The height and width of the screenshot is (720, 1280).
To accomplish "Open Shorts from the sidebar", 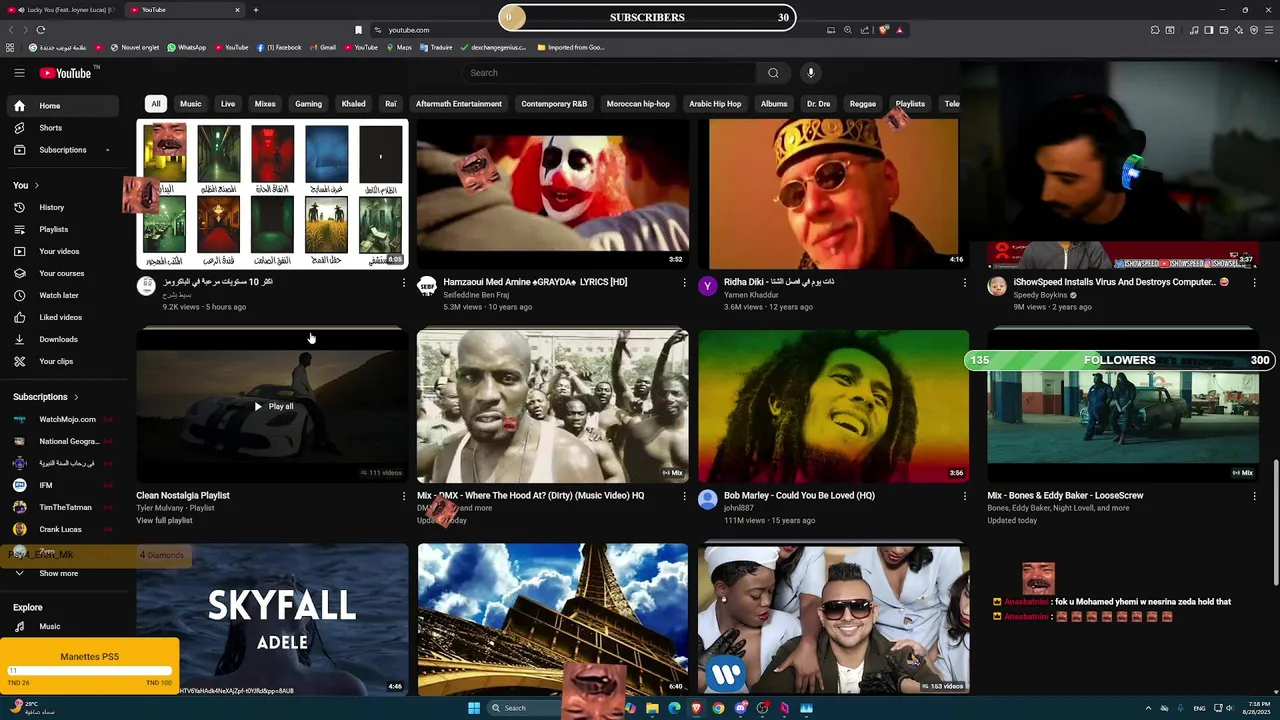I will [x=65, y=128].
